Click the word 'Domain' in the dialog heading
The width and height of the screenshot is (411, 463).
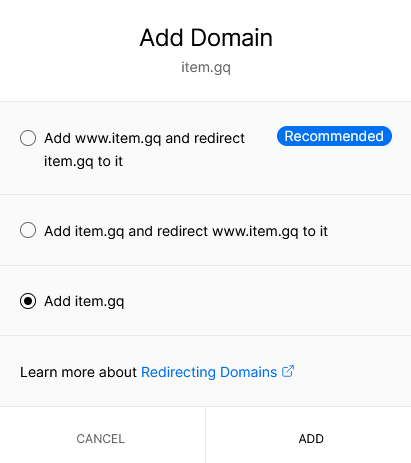[232, 37]
